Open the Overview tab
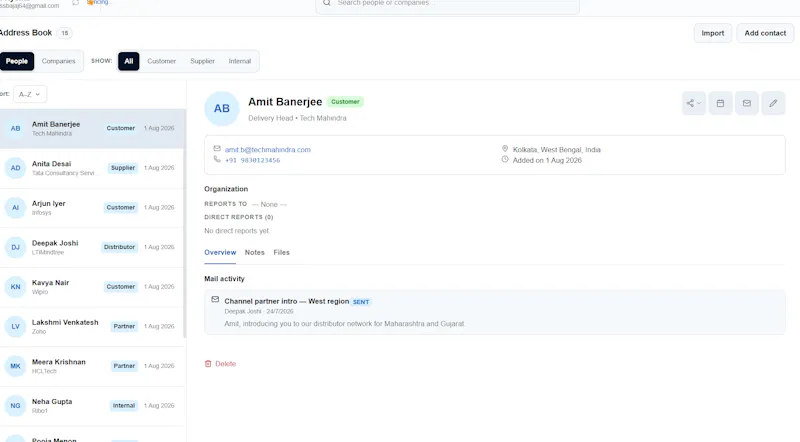Screen dimensions: 800x442 (x=220, y=253)
